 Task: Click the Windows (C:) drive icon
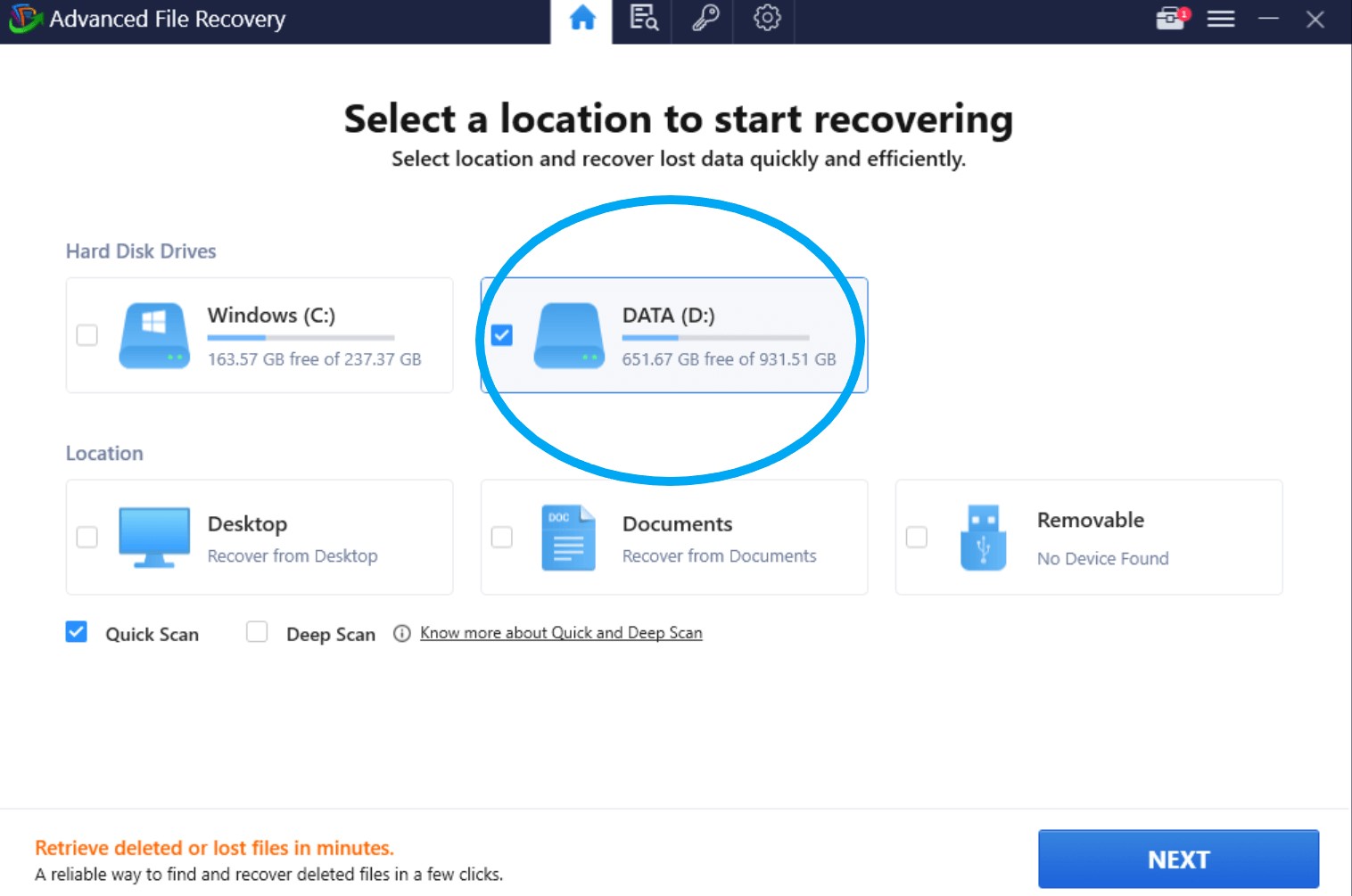tap(154, 336)
